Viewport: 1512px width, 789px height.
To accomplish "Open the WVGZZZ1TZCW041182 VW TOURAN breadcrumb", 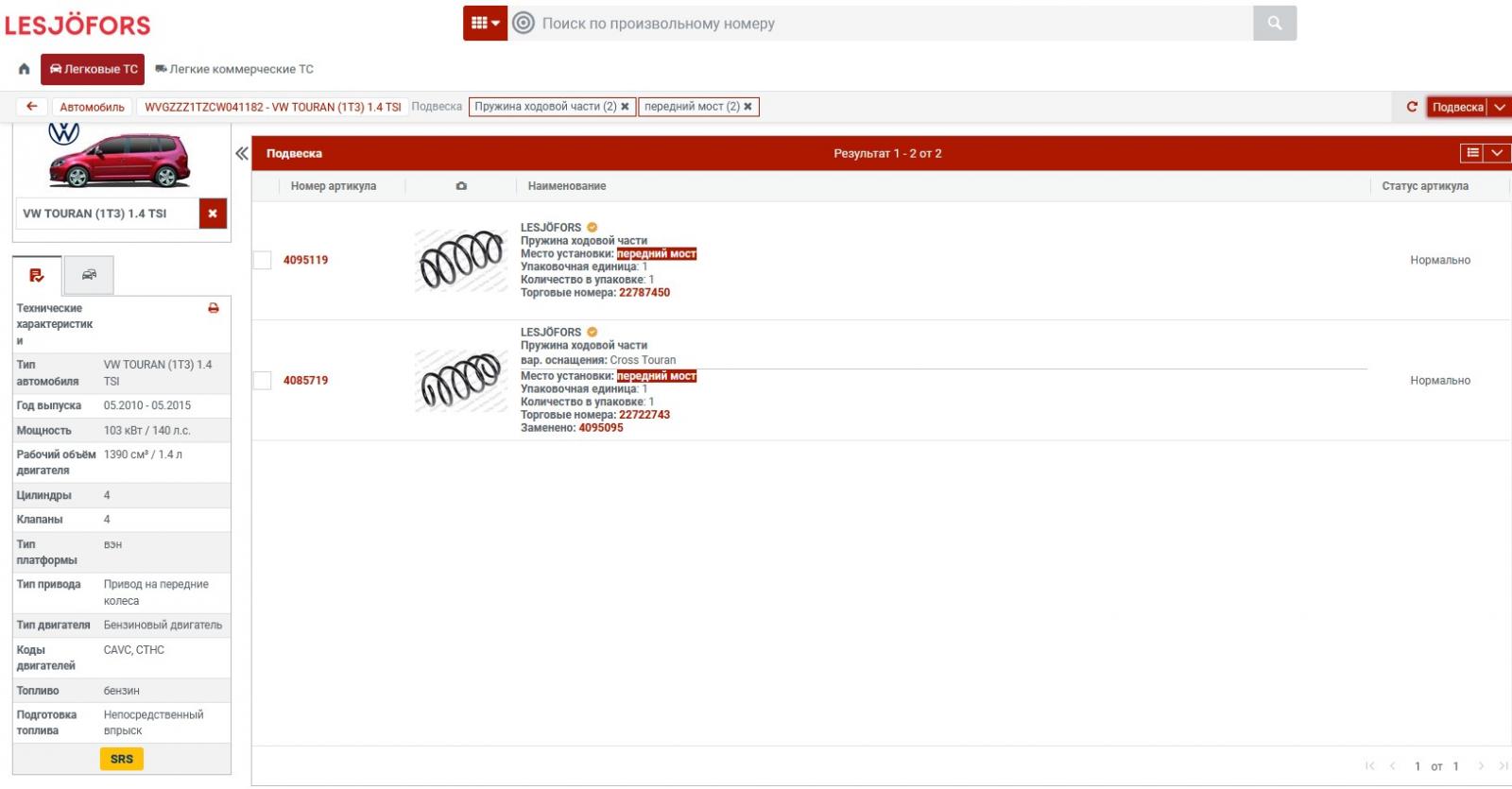I will 272,107.
